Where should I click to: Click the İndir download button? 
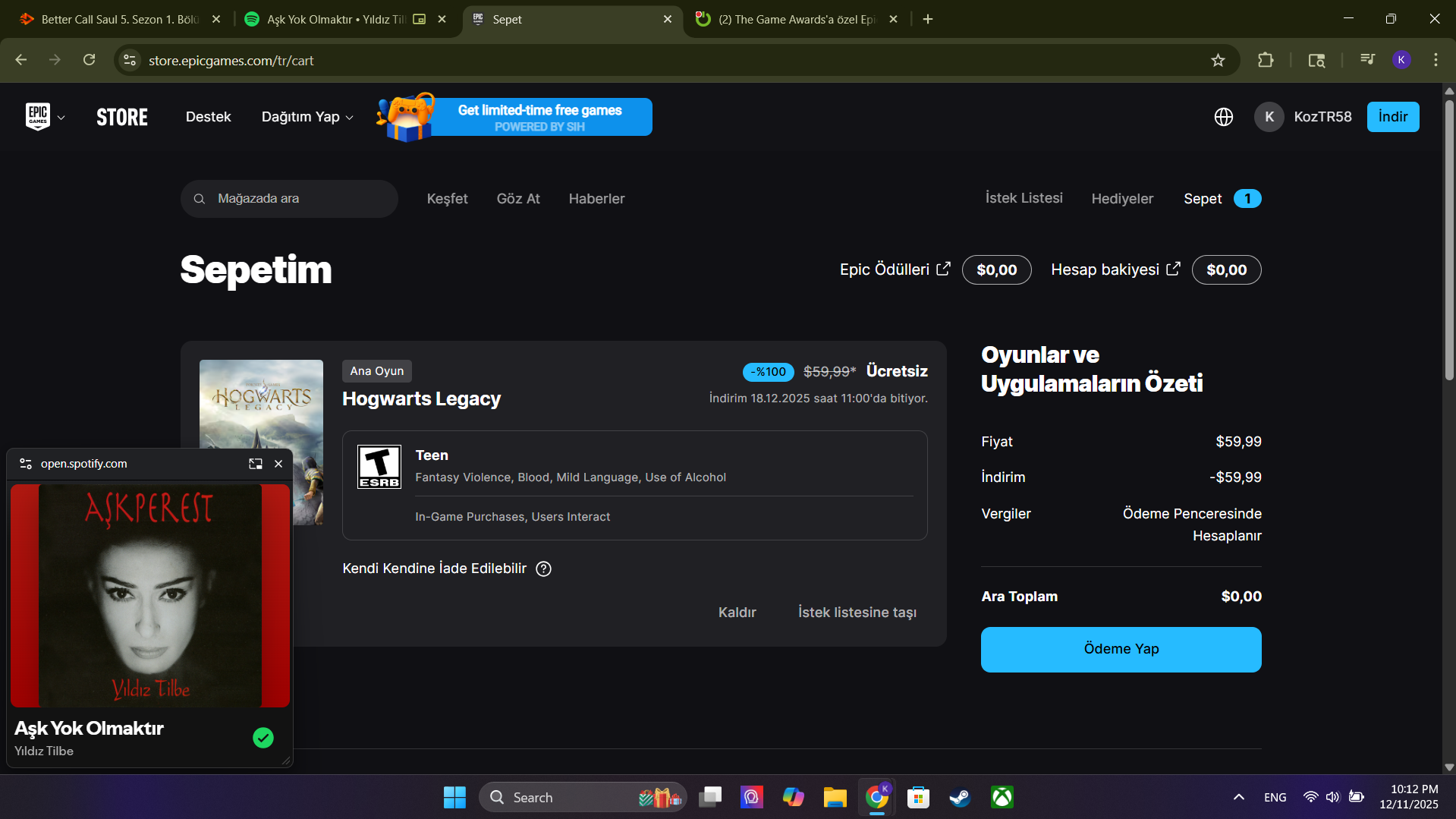click(x=1392, y=117)
